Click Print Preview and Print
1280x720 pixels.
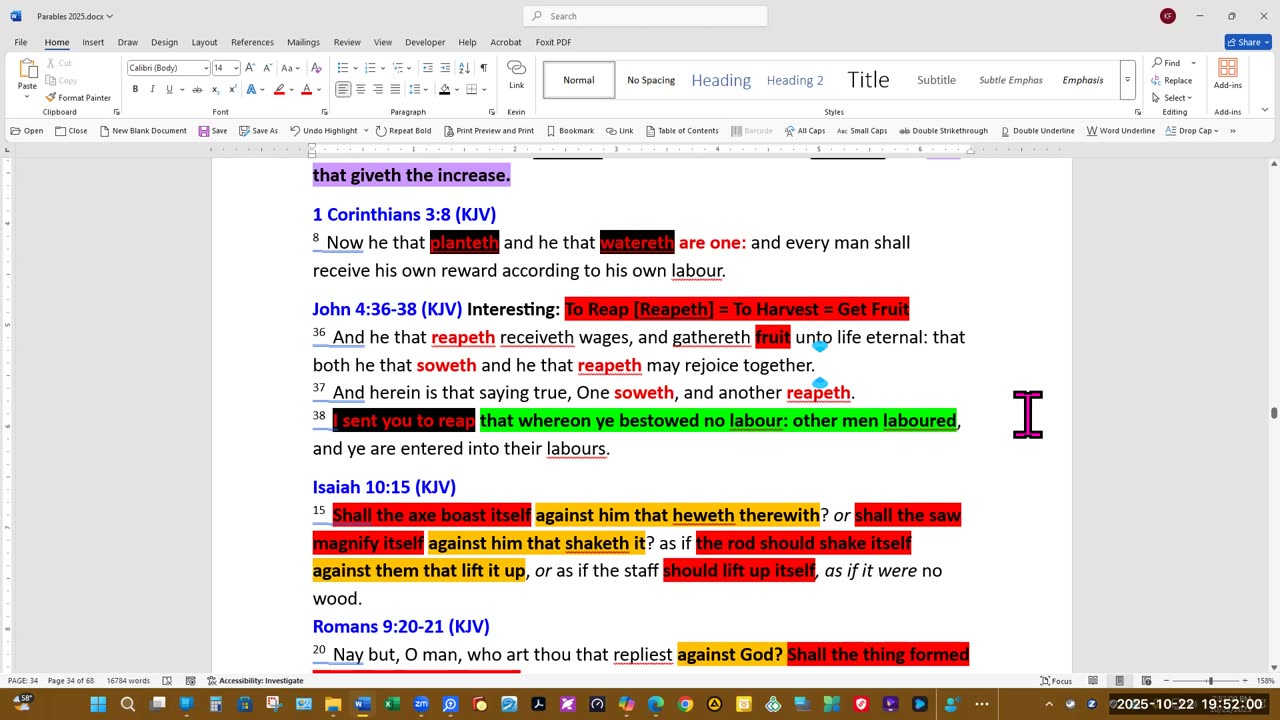(x=488, y=131)
